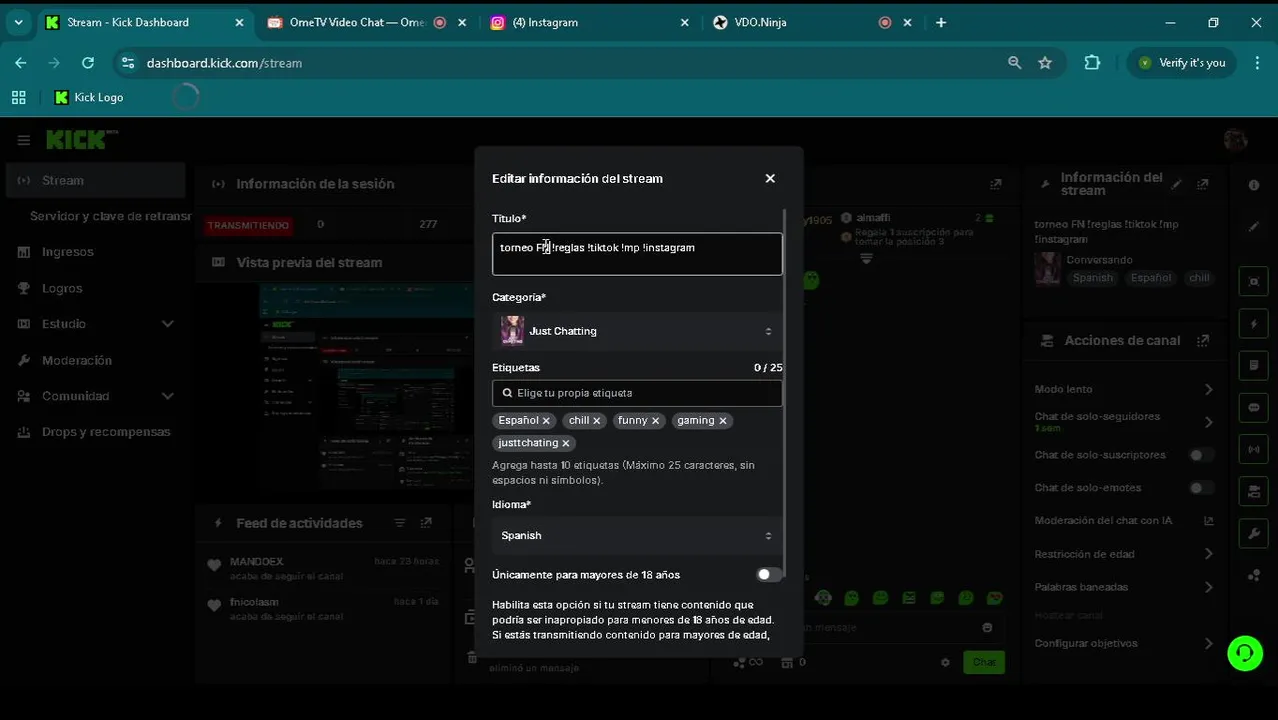Click the hamburger menu icon
The image size is (1278, 720).
(24, 140)
